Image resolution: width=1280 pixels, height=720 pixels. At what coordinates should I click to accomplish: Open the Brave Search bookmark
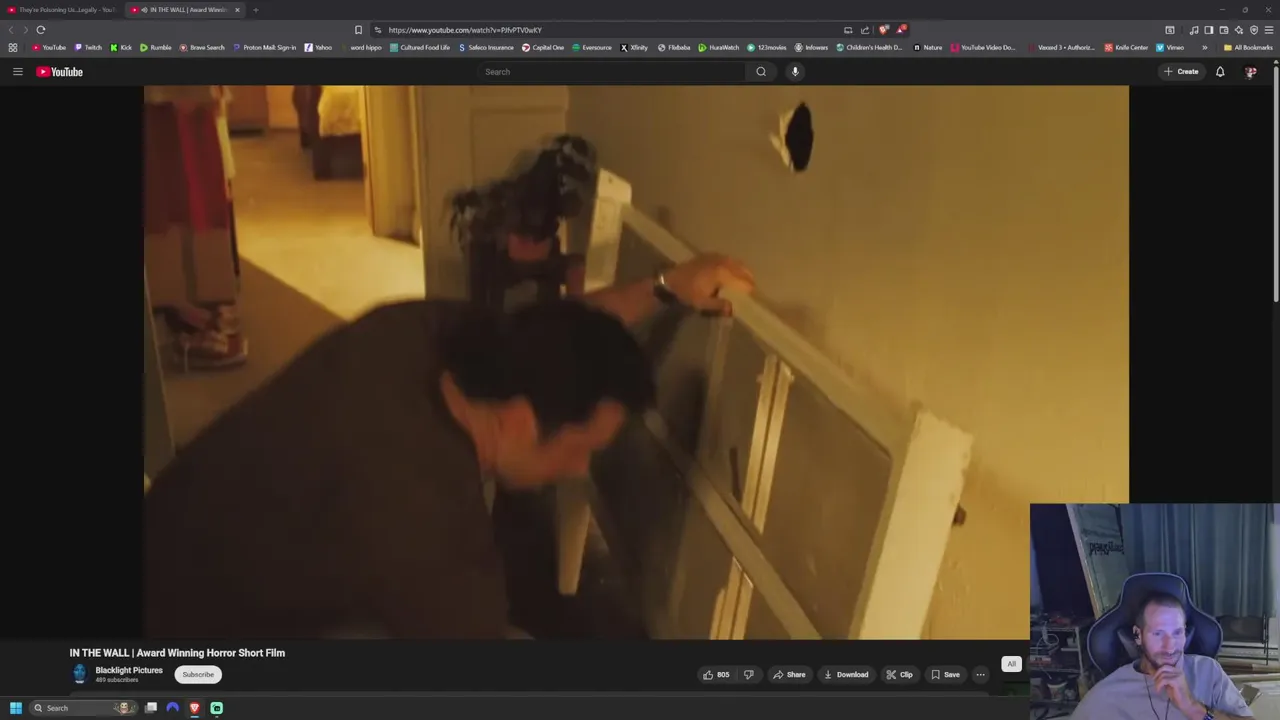click(202, 47)
